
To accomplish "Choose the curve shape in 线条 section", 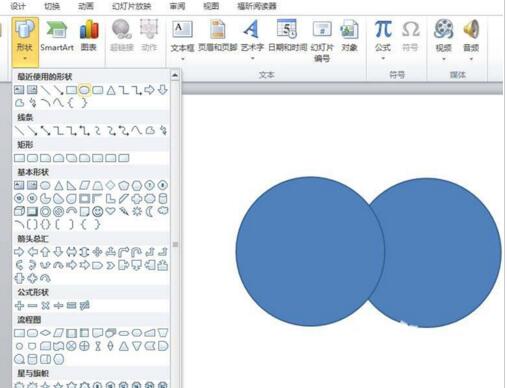I will click(137, 131).
